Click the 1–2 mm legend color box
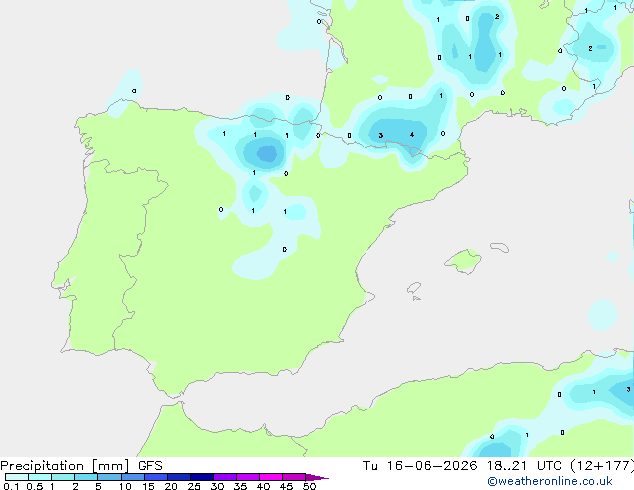This screenshot has height=490, width=634. [x=63, y=477]
